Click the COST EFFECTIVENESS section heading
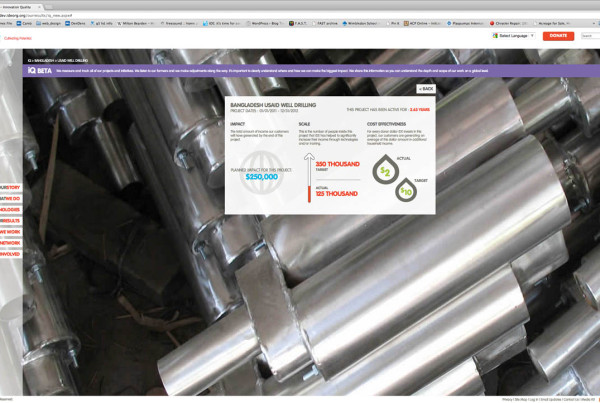The height and width of the screenshot is (403, 600). point(386,124)
